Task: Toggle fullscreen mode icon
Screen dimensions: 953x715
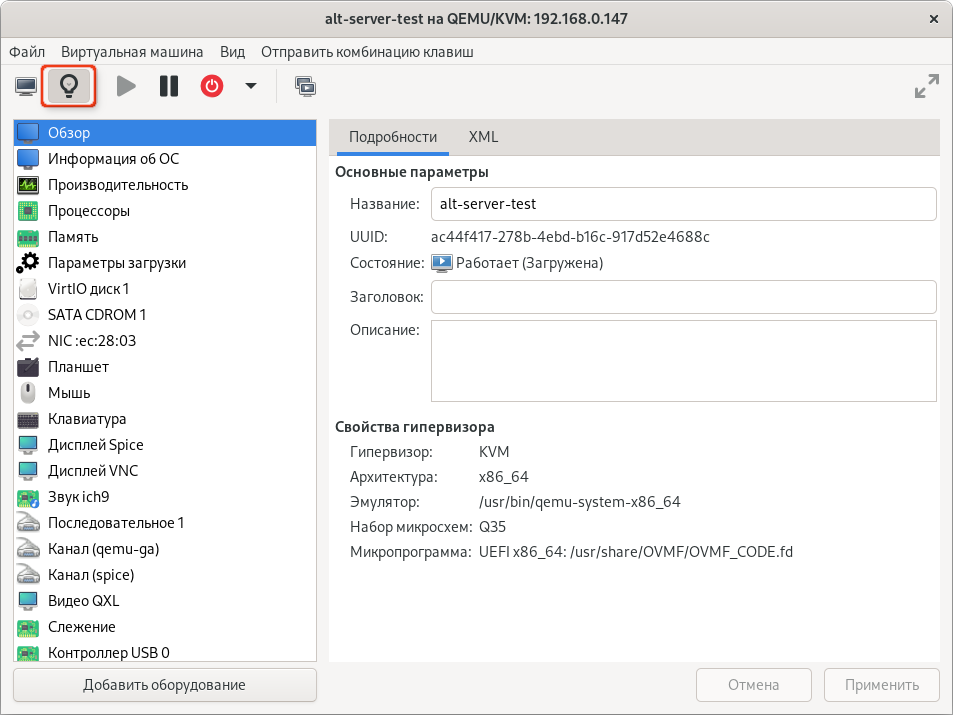Action: tap(926, 87)
